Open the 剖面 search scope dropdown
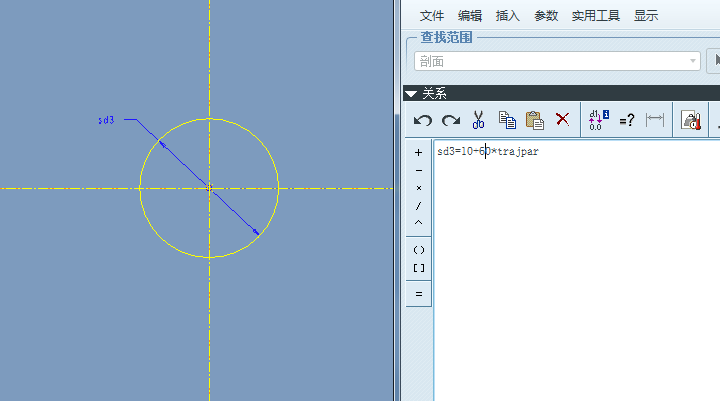This screenshot has height=401, width=720. pyautogui.click(x=557, y=61)
